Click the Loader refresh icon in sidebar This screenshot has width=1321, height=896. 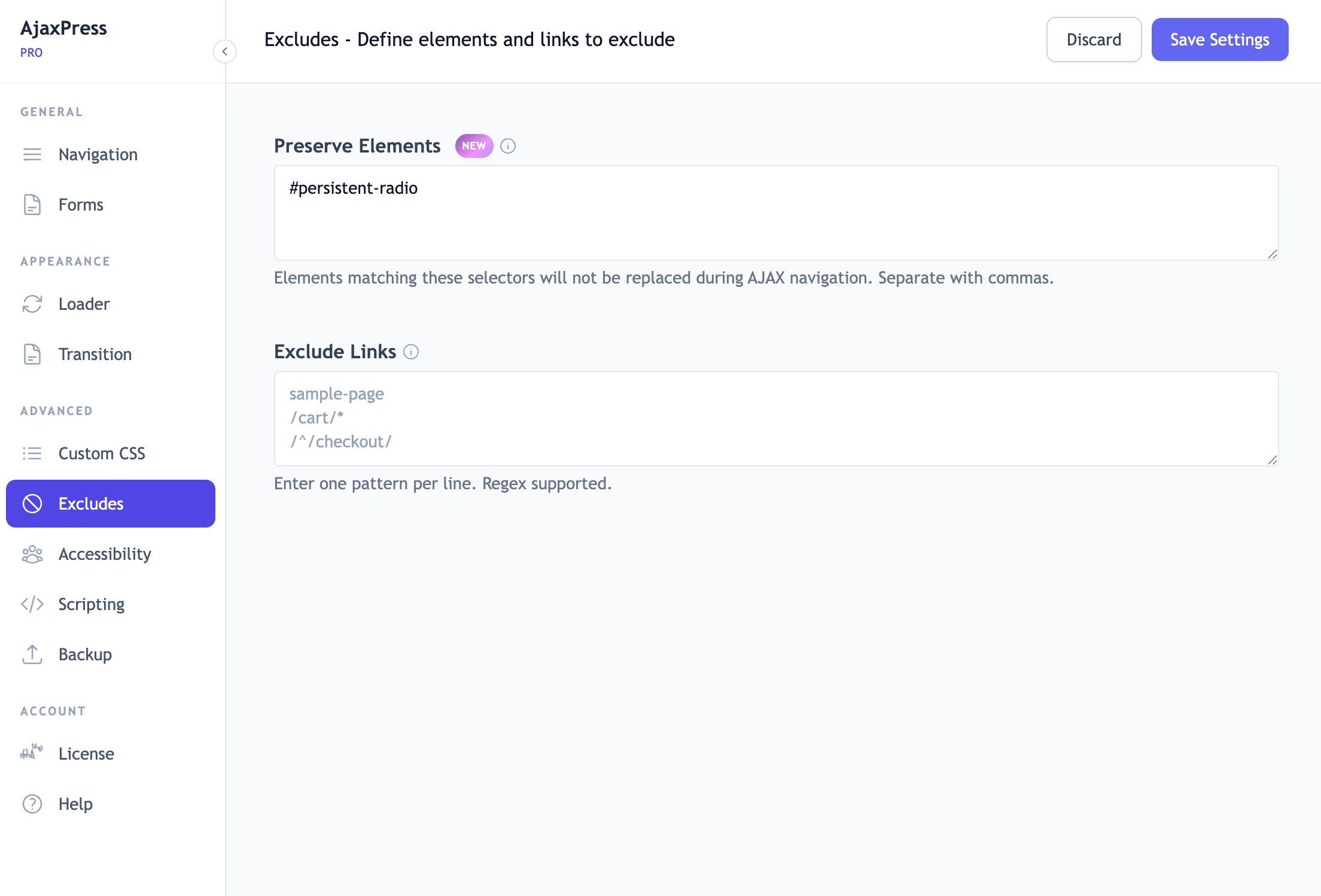32,304
